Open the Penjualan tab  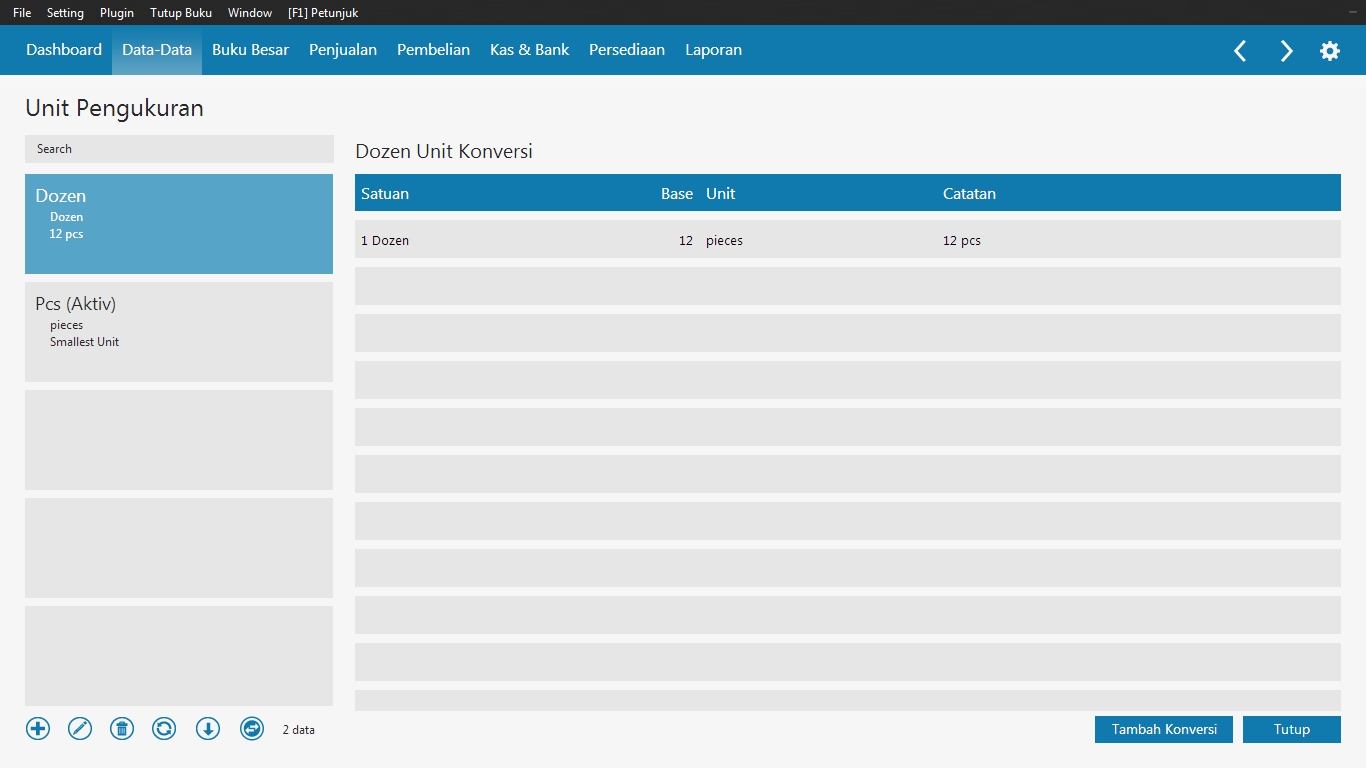click(x=343, y=50)
